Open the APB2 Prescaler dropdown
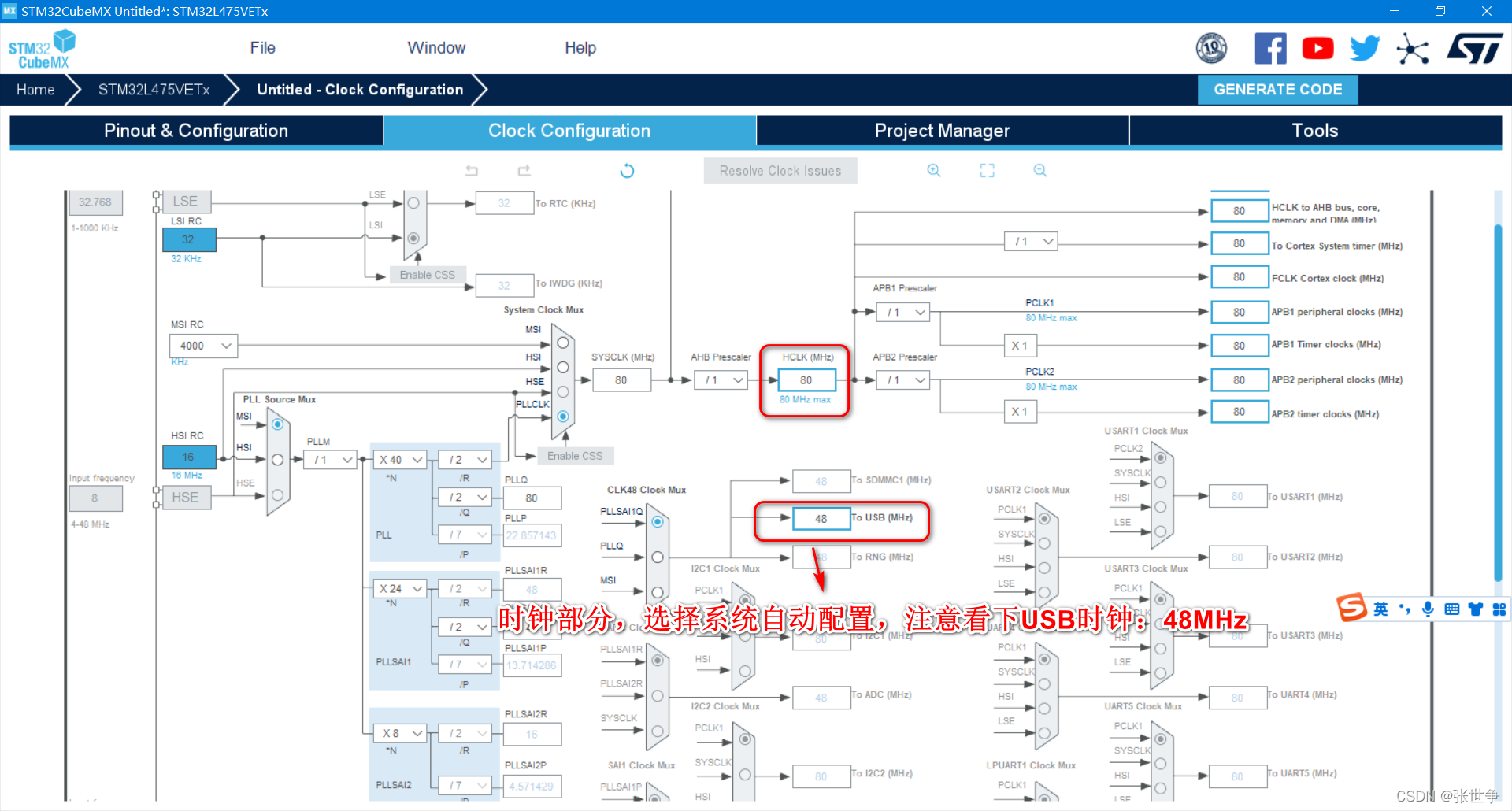Image resolution: width=1512 pixels, height=811 pixels. click(903, 380)
